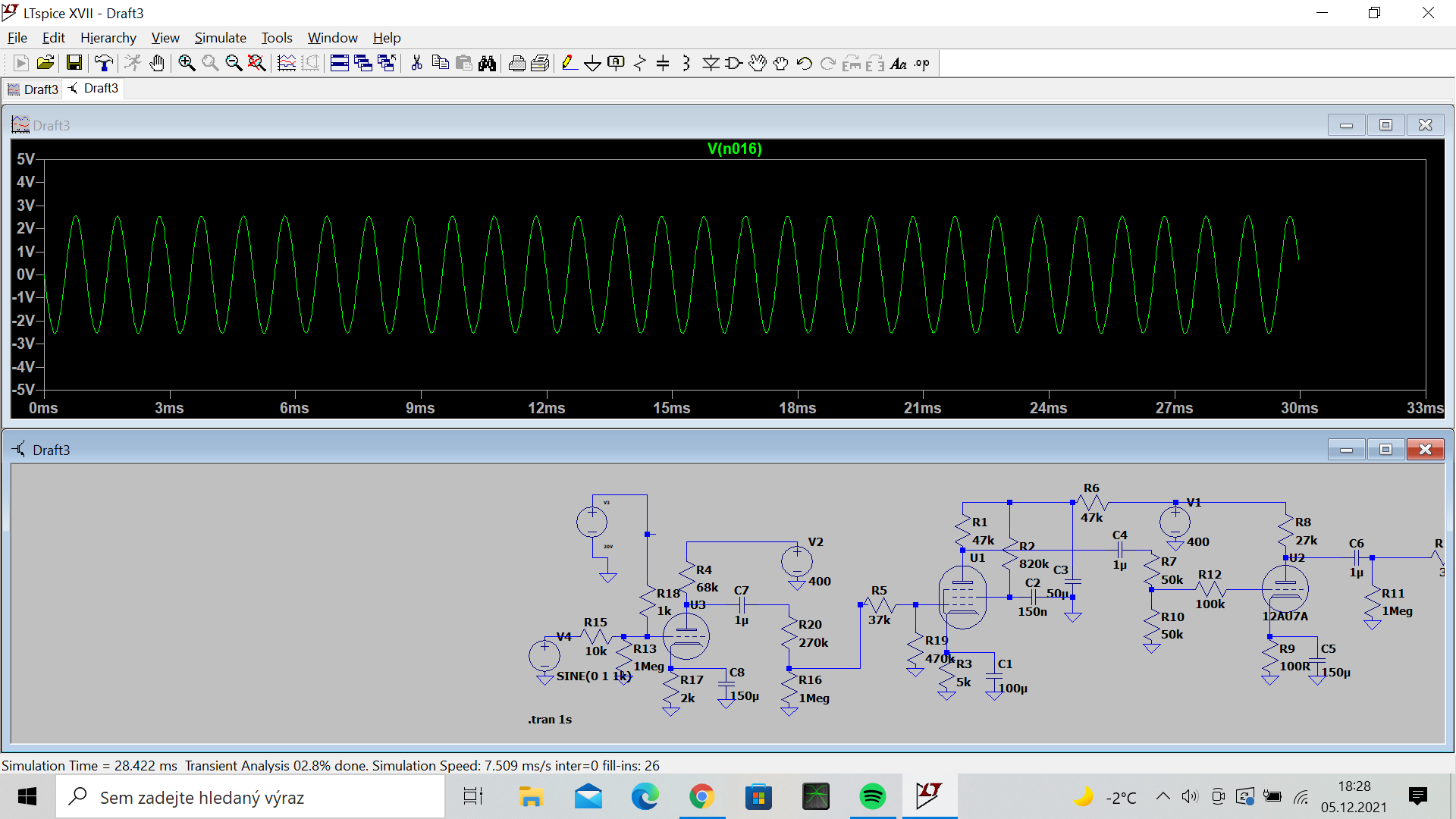Select the Cut scissors tool

416,64
